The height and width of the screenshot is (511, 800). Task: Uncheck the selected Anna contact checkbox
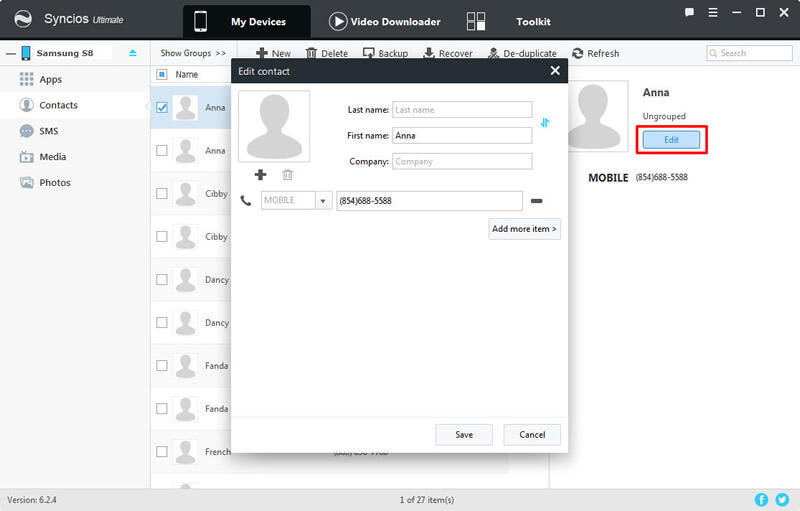coord(162,108)
